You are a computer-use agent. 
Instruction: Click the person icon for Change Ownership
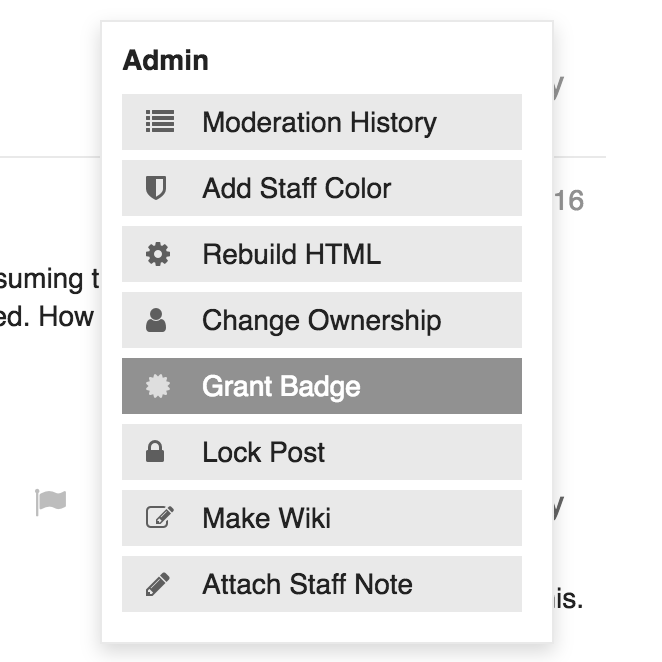(x=156, y=320)
